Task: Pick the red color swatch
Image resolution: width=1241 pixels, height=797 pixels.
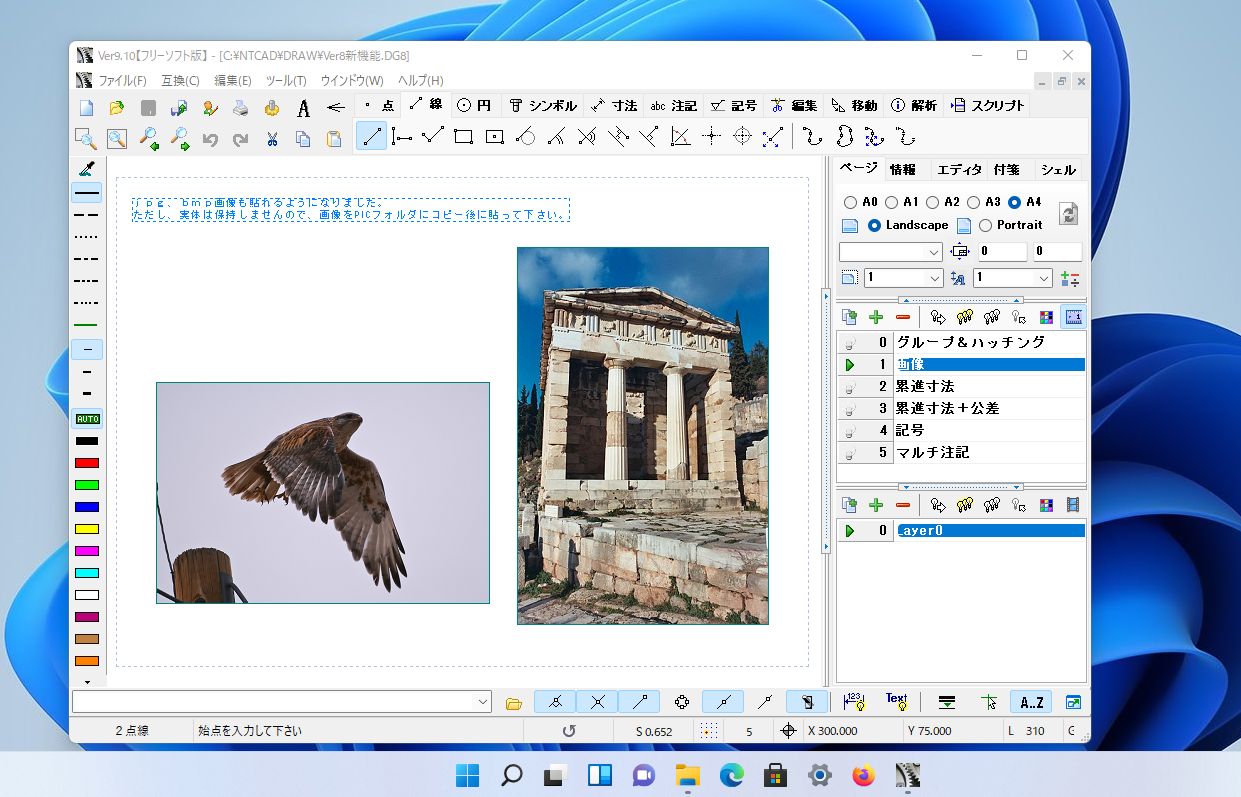Action: (x=87, y=463)
